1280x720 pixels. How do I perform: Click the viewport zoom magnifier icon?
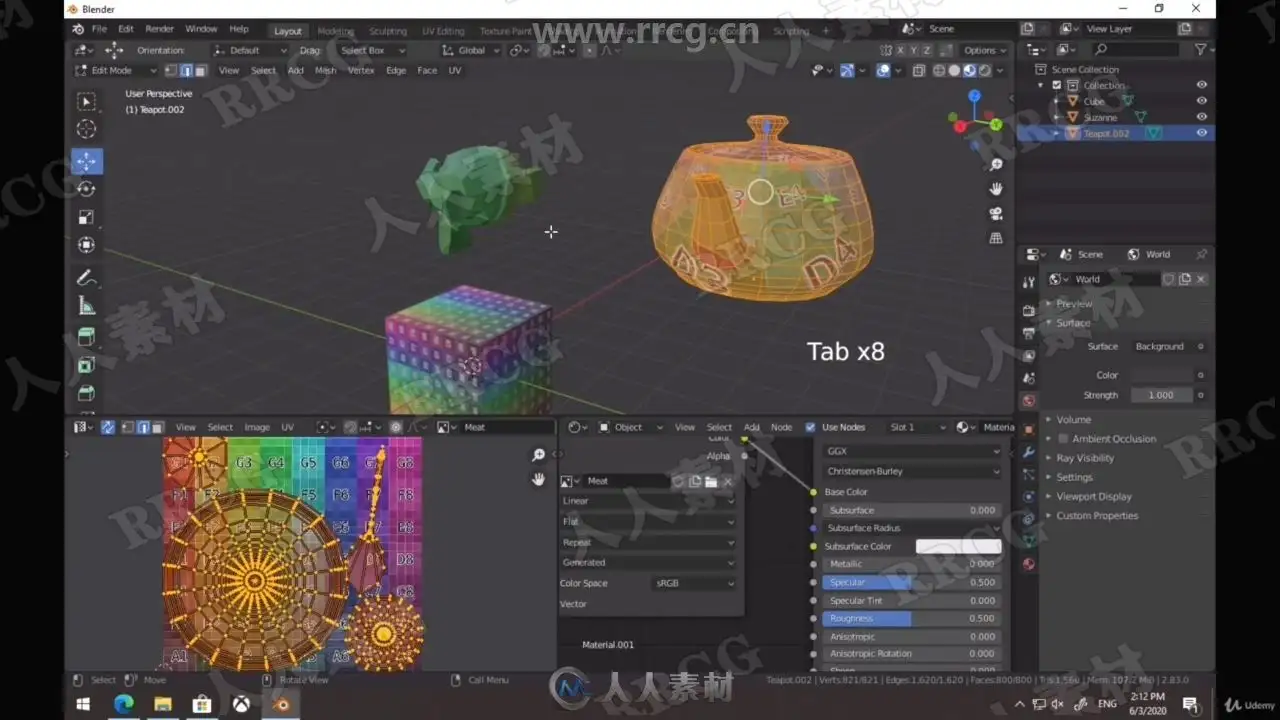996,165
